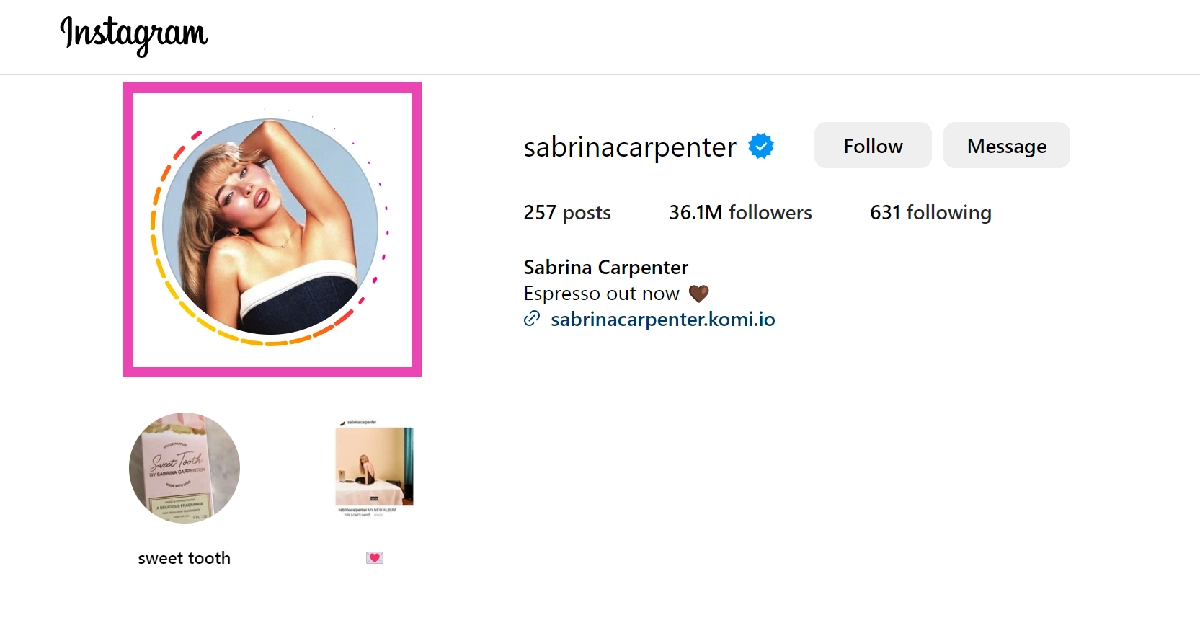View the profile picture story
Screen dimensions: 1200x628
coord(270,226)
